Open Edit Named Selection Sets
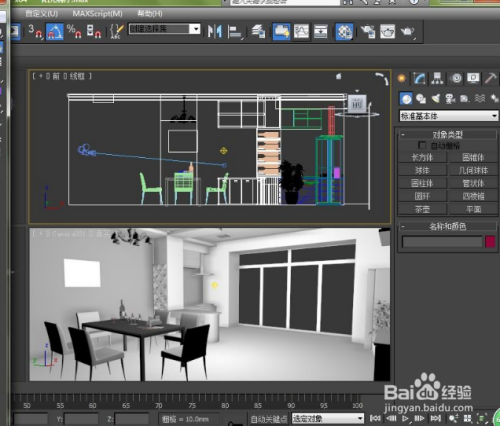 click(x=117, y=32)
